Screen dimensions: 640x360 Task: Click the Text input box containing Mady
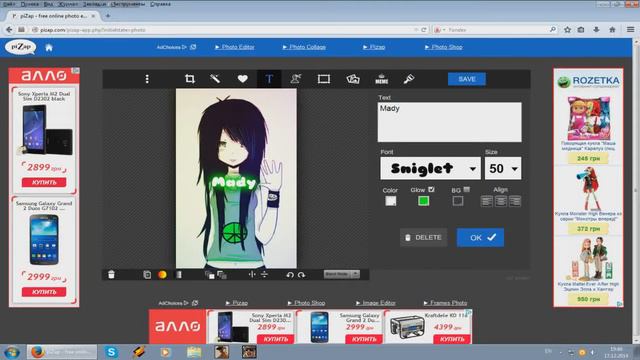(449, 122)
